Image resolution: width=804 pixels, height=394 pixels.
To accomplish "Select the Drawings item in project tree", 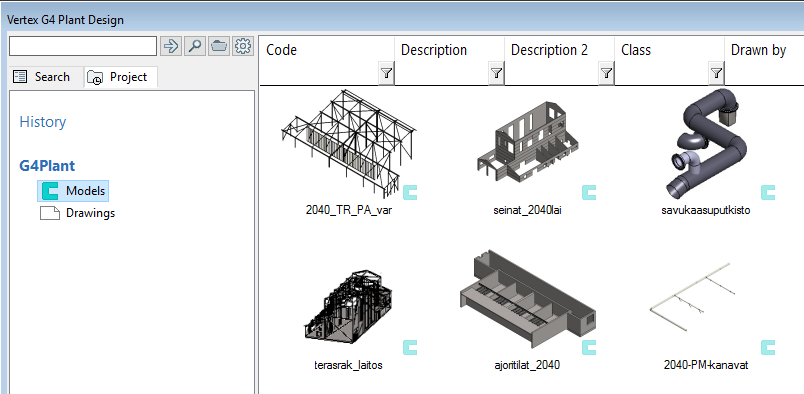I will (77, 213).
